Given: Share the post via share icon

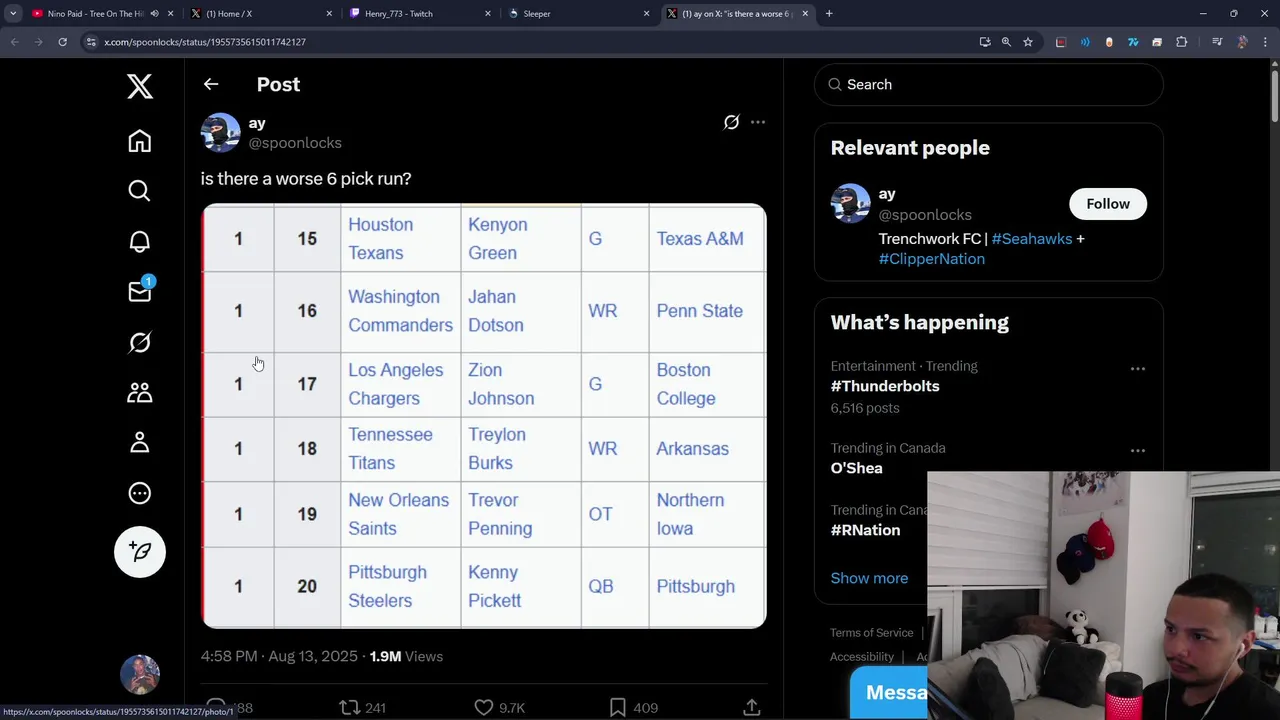Looking at the screenshot, I should click(x=752, y=707).
